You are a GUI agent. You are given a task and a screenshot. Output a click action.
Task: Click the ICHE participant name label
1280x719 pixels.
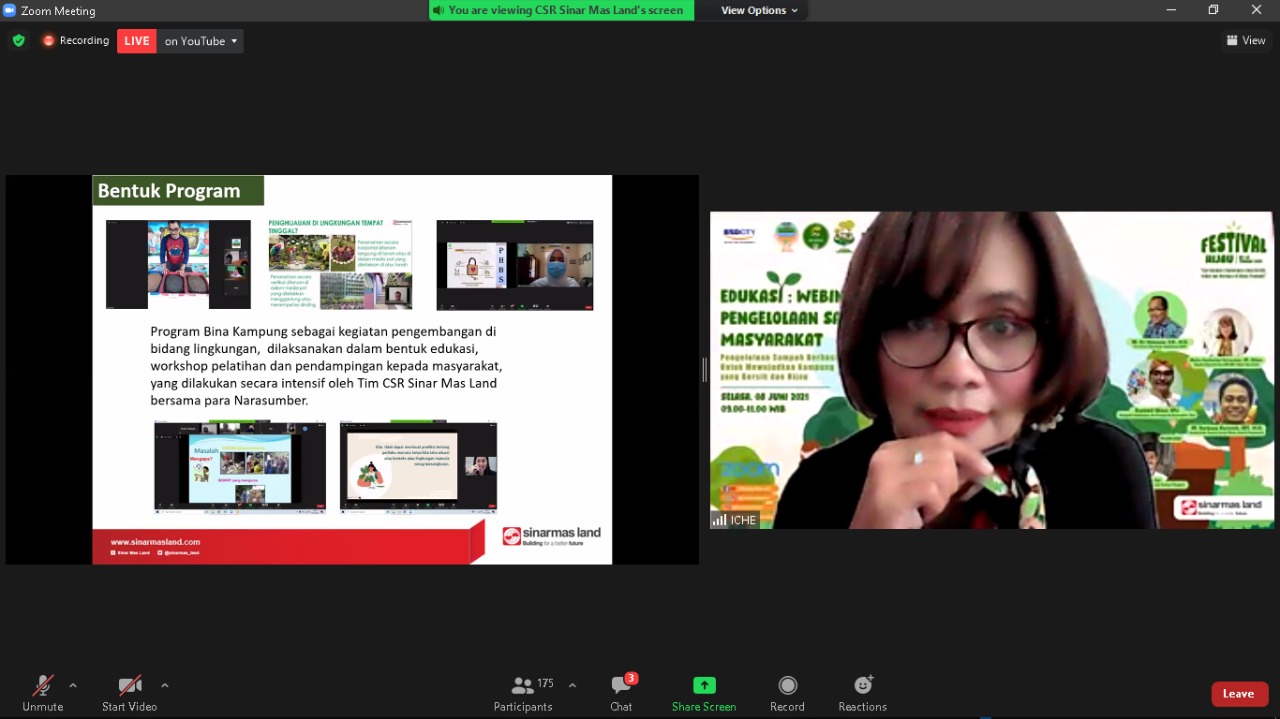click(x=735, y=520)
